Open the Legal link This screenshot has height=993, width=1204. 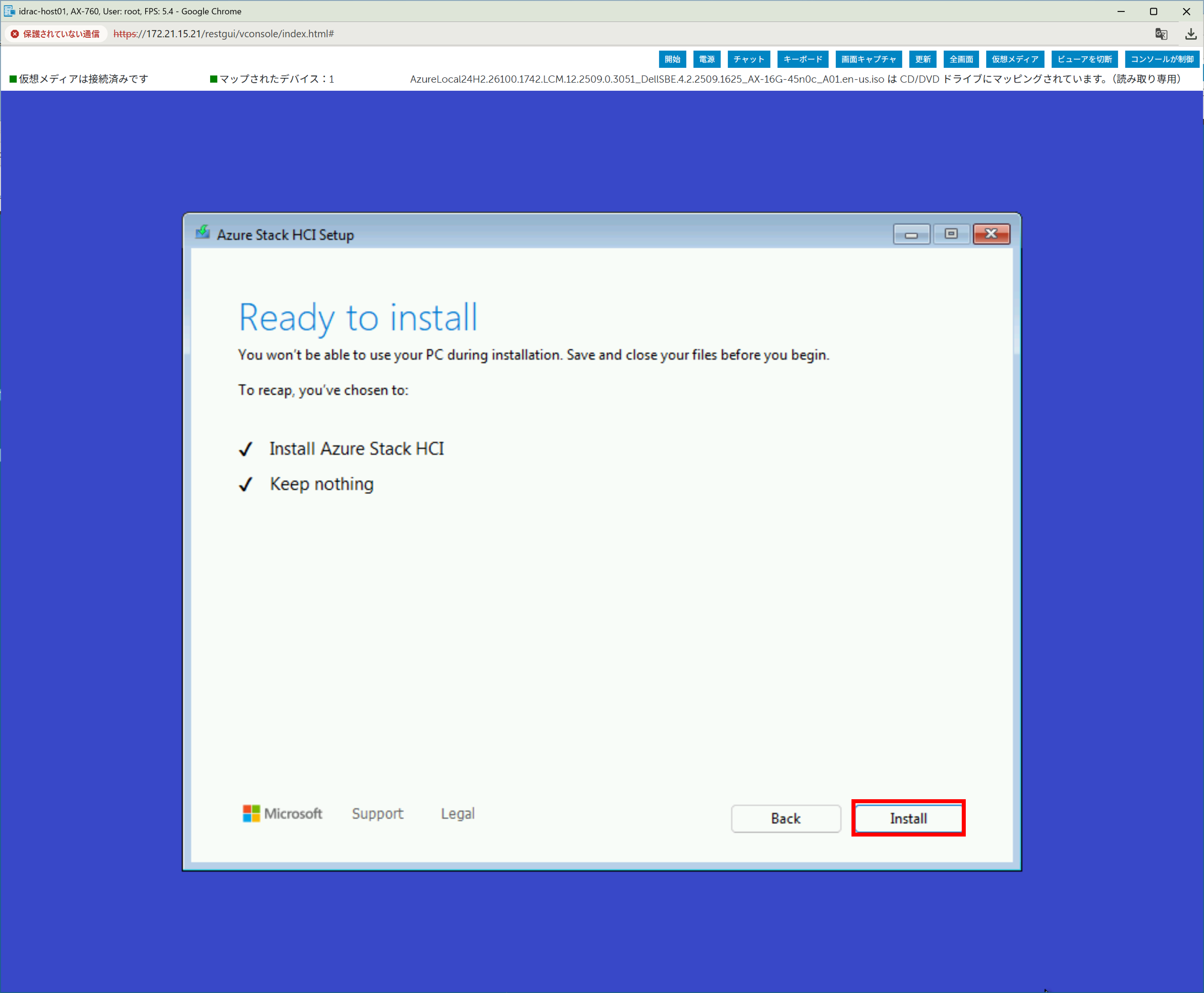pos(457,813)
